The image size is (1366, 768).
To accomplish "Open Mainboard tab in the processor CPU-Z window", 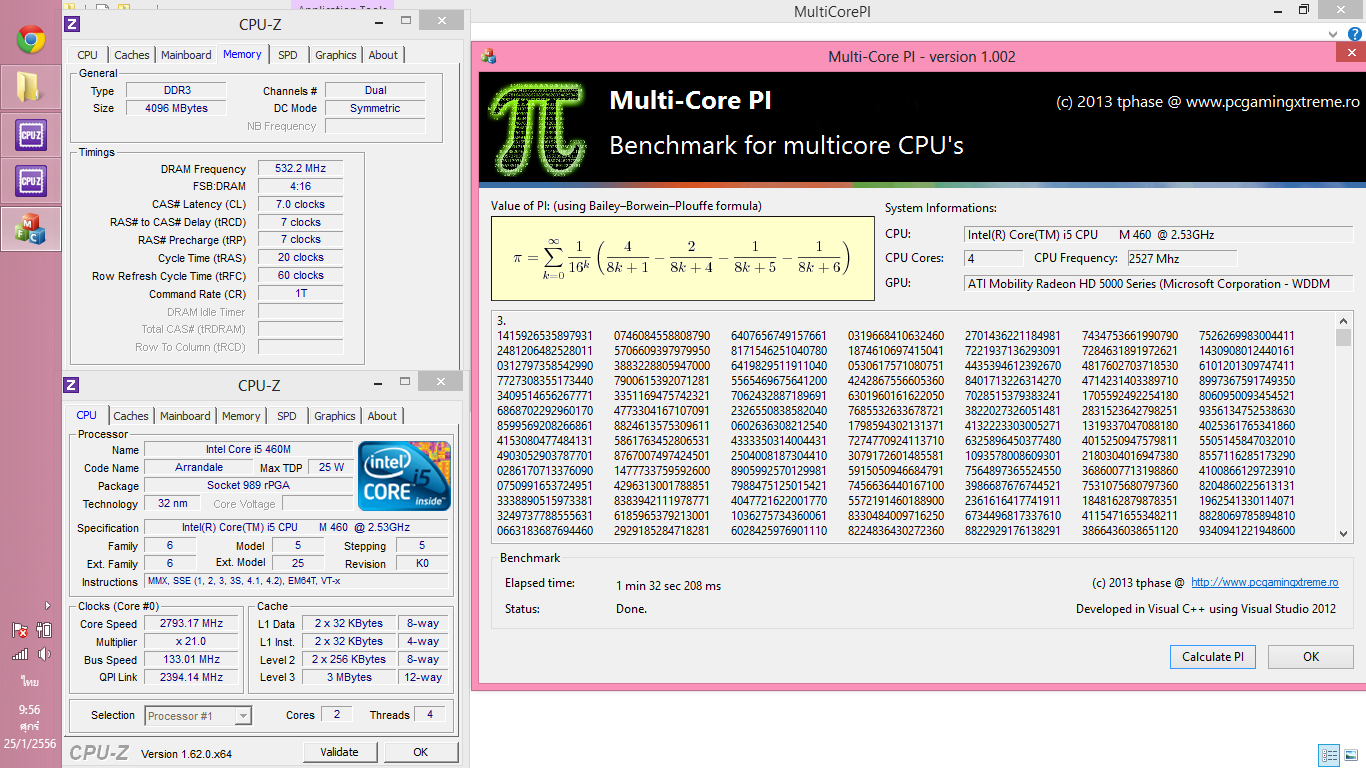I will point(185,416).
